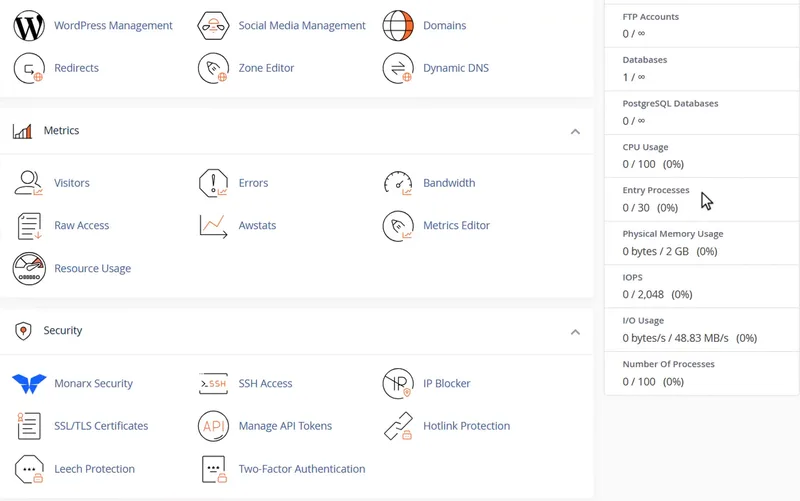800x501 pixels.
Task: Open the Two-Factor Authentication link
Action: click(x=302, y=469)
